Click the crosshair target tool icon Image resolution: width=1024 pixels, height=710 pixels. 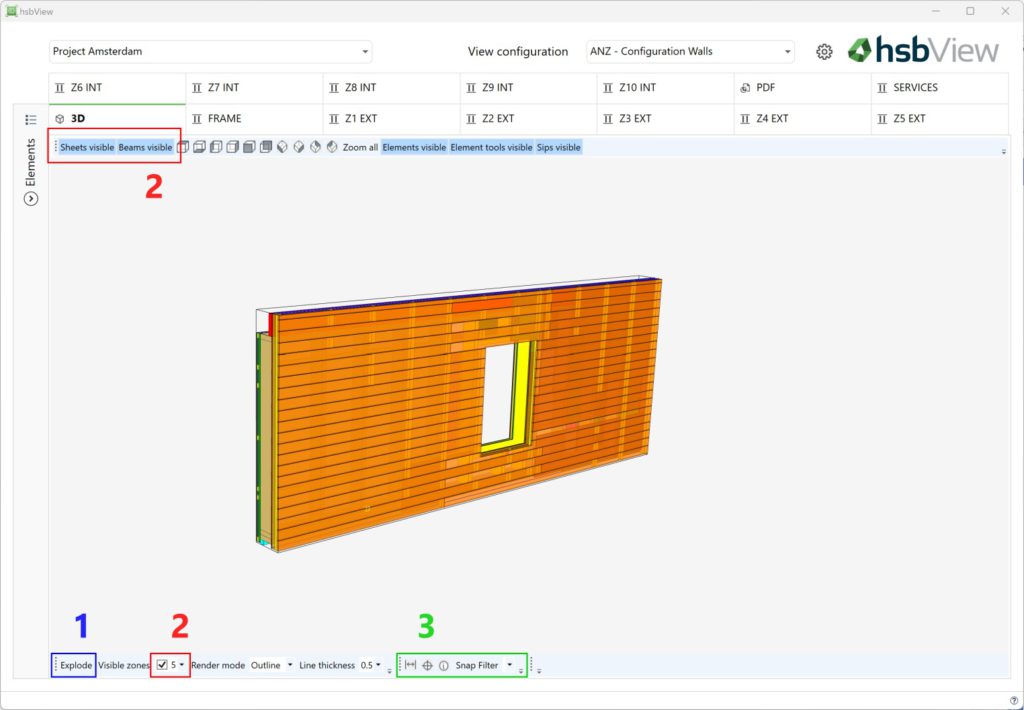coord(427,665)
